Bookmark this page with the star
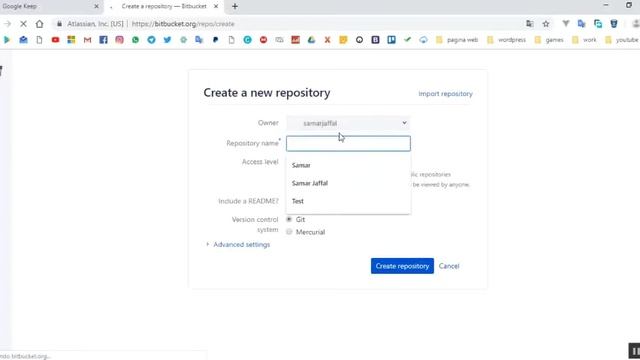The width and height of the screenshot is (640, 360). [x=546, y=24]
